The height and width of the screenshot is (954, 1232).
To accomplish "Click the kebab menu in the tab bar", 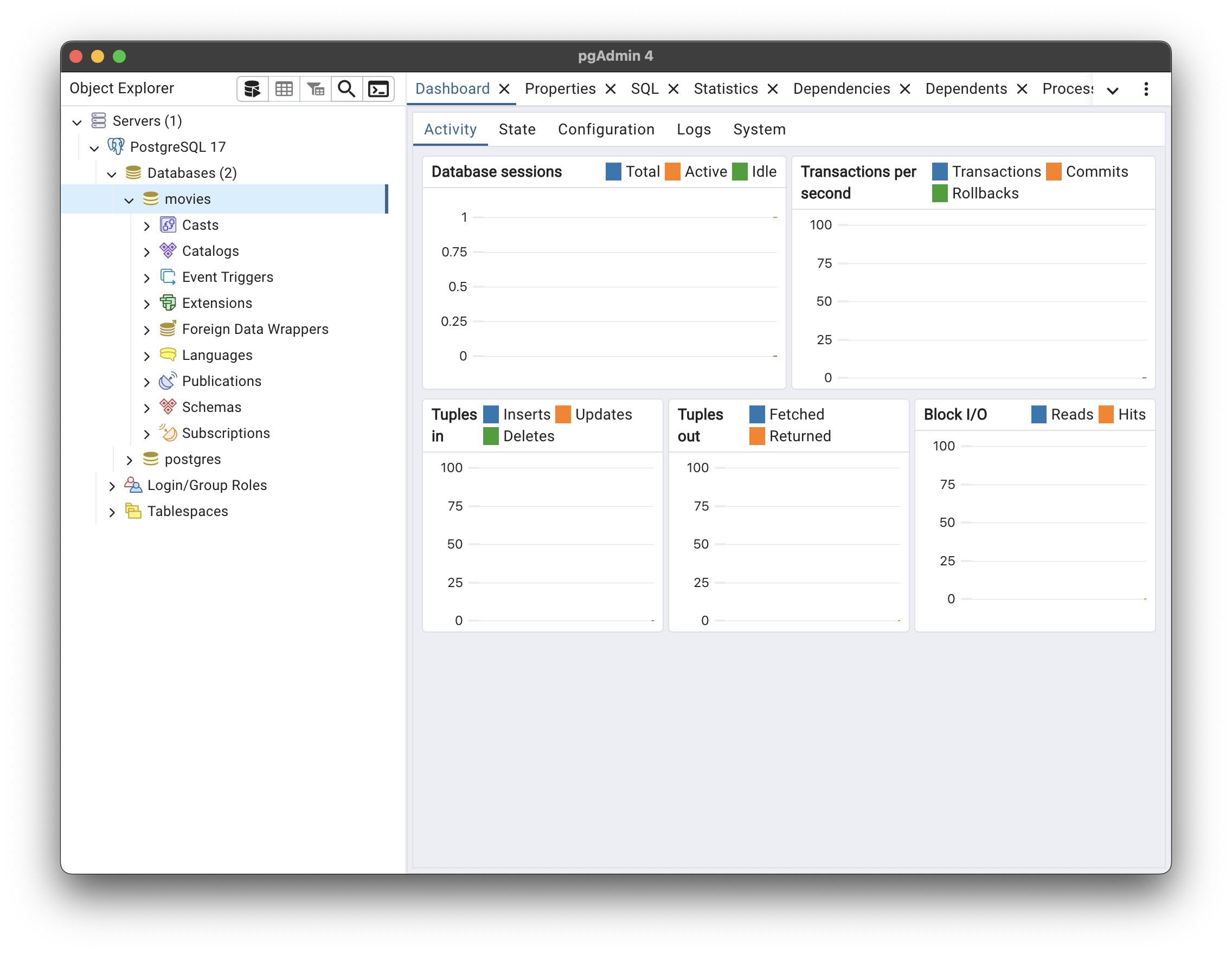I will pyautogui.click(x=1146, y=89).
